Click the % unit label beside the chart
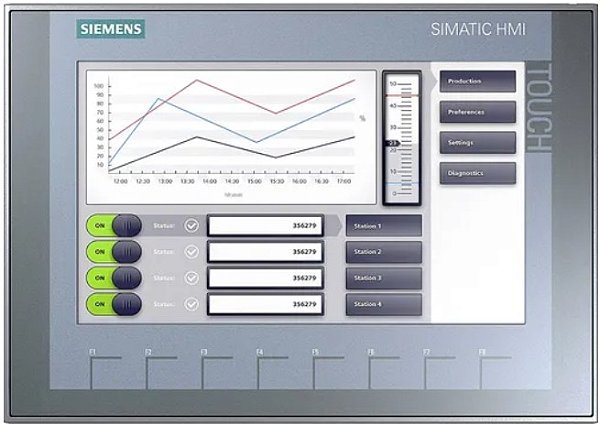 click(x=362, y=119)
